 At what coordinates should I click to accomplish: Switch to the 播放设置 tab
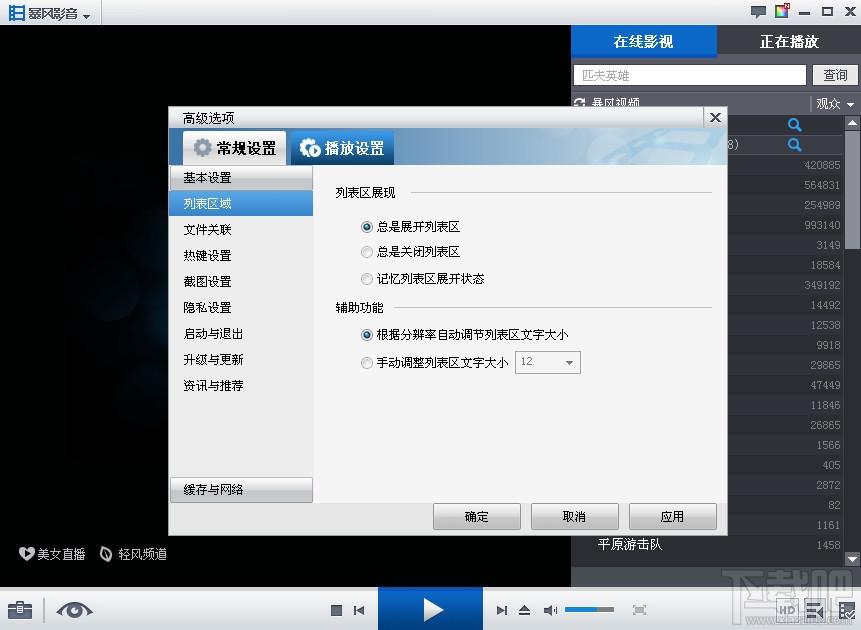(x=342, y=146)
